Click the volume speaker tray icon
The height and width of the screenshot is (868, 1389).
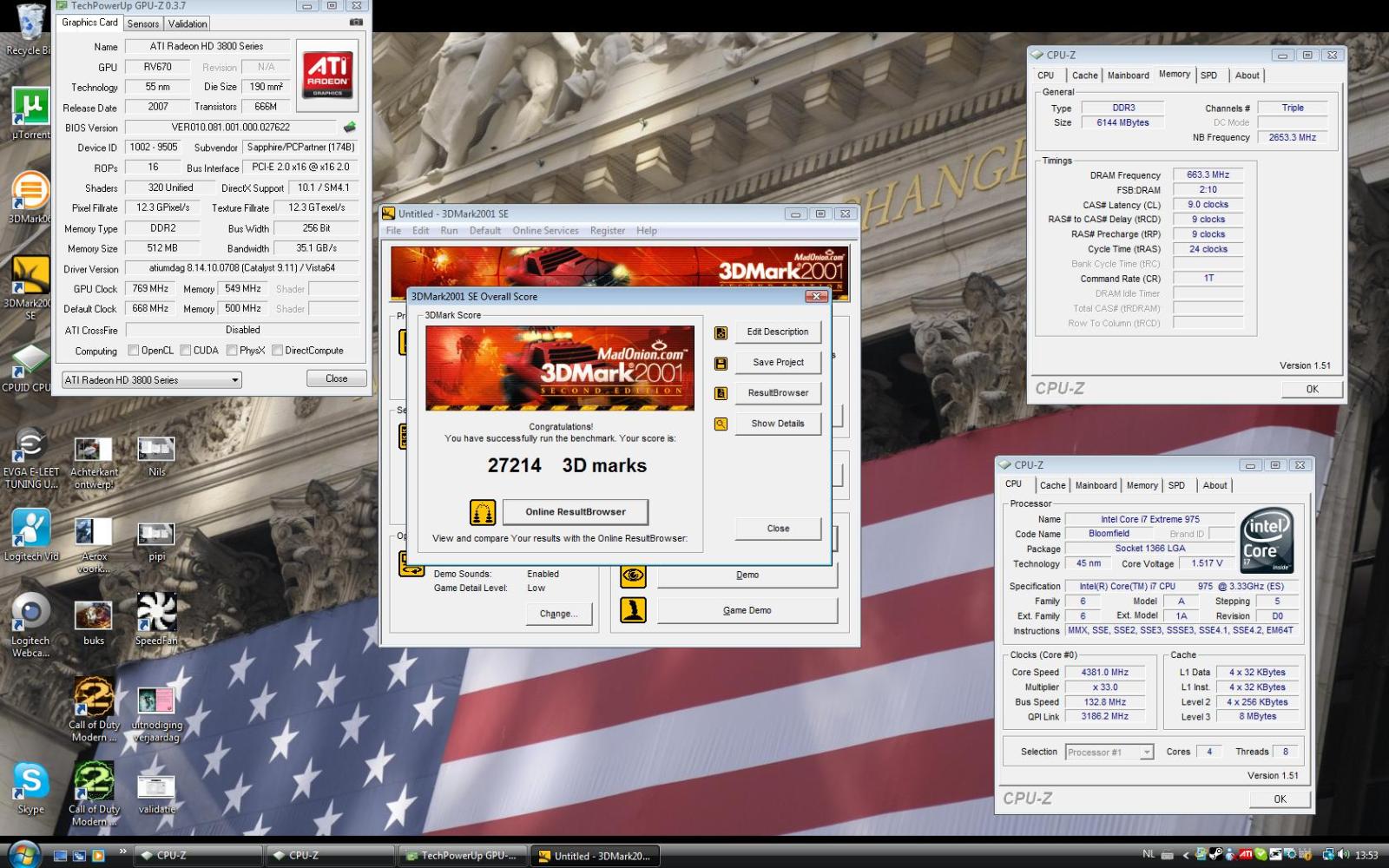pos(1342,854)
